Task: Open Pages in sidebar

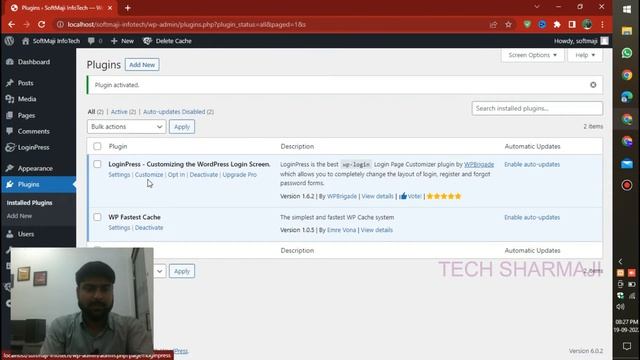Action: 26,116
